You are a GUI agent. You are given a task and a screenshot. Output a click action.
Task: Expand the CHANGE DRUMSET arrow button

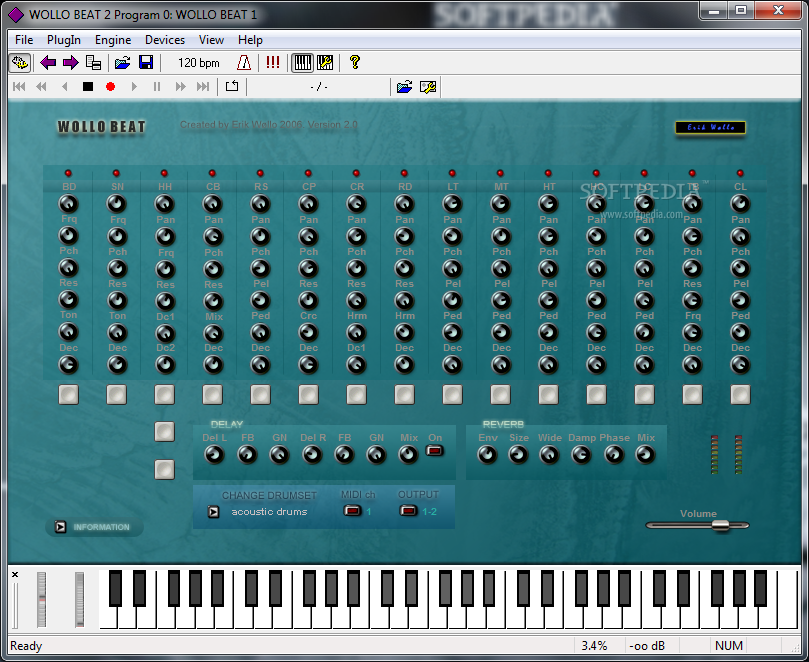[x=214, y=512]
